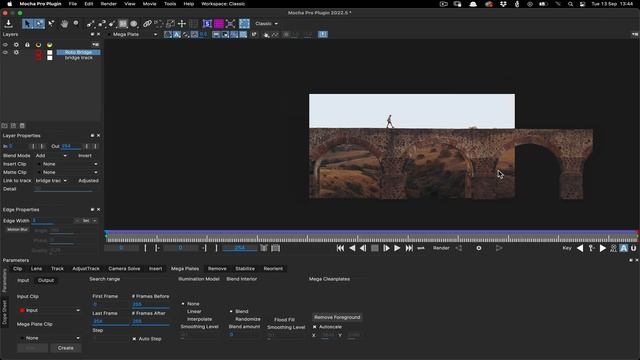Select the Hand pan tool
Image resolution: width=640 pixels, height=360 pixels.
(x=64, y=24)
